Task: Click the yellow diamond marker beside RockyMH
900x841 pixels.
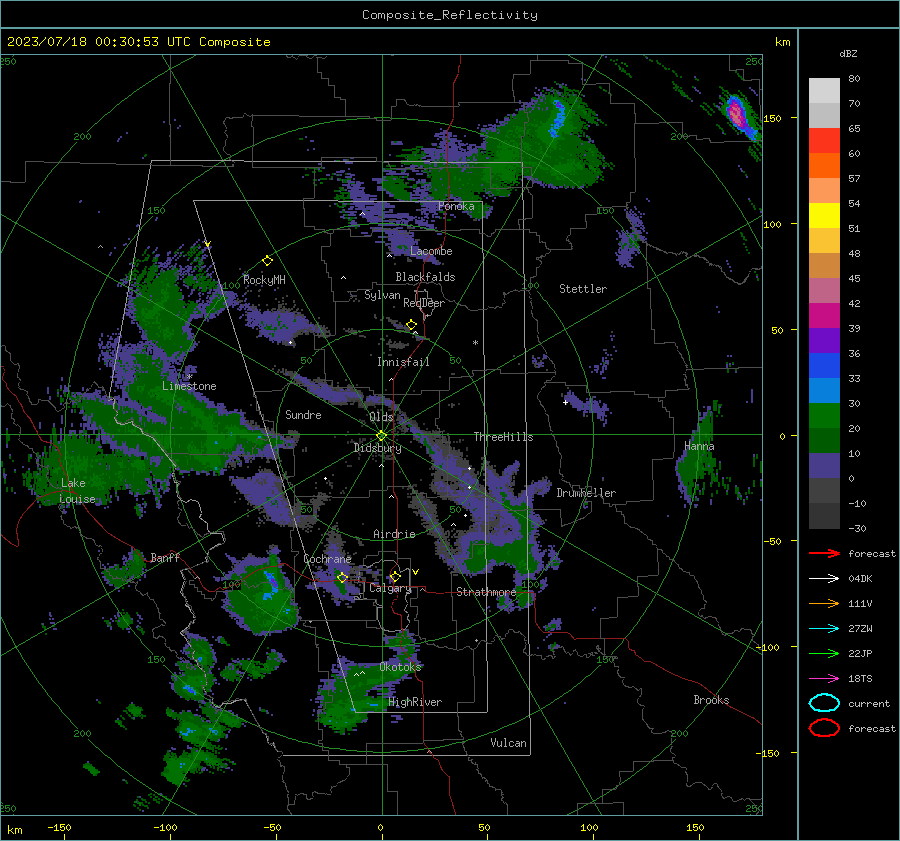Action: click(x=267, y=261)
